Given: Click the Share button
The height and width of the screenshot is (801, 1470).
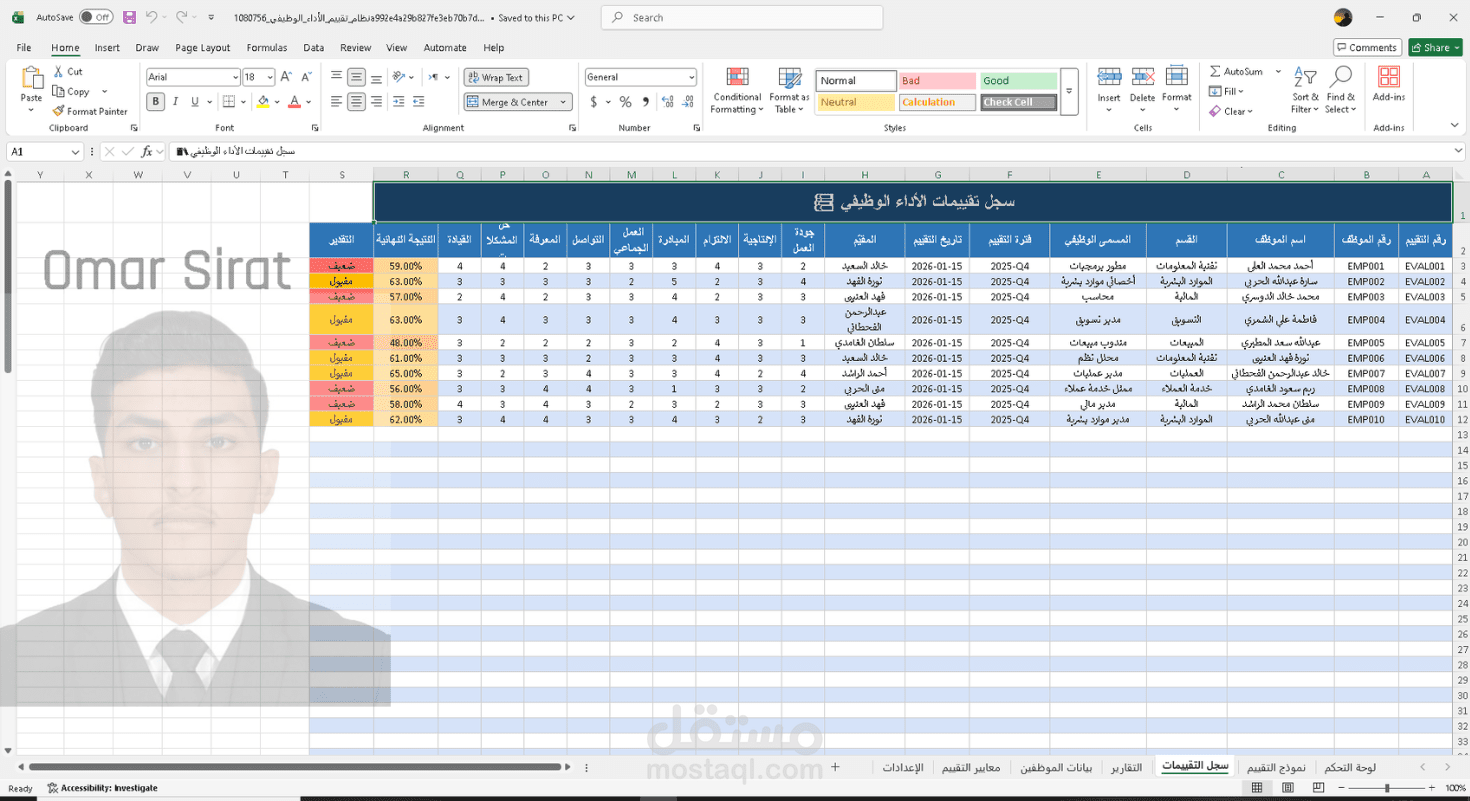Looking at the screenshot, I should 1435,47.
